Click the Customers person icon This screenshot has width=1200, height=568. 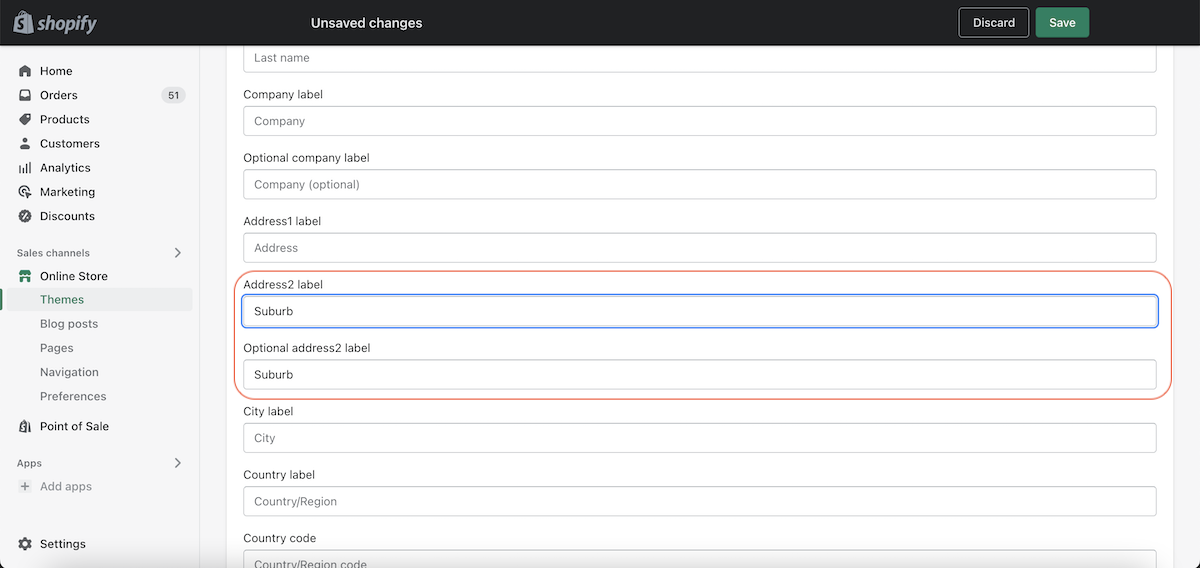click(25, 143)
